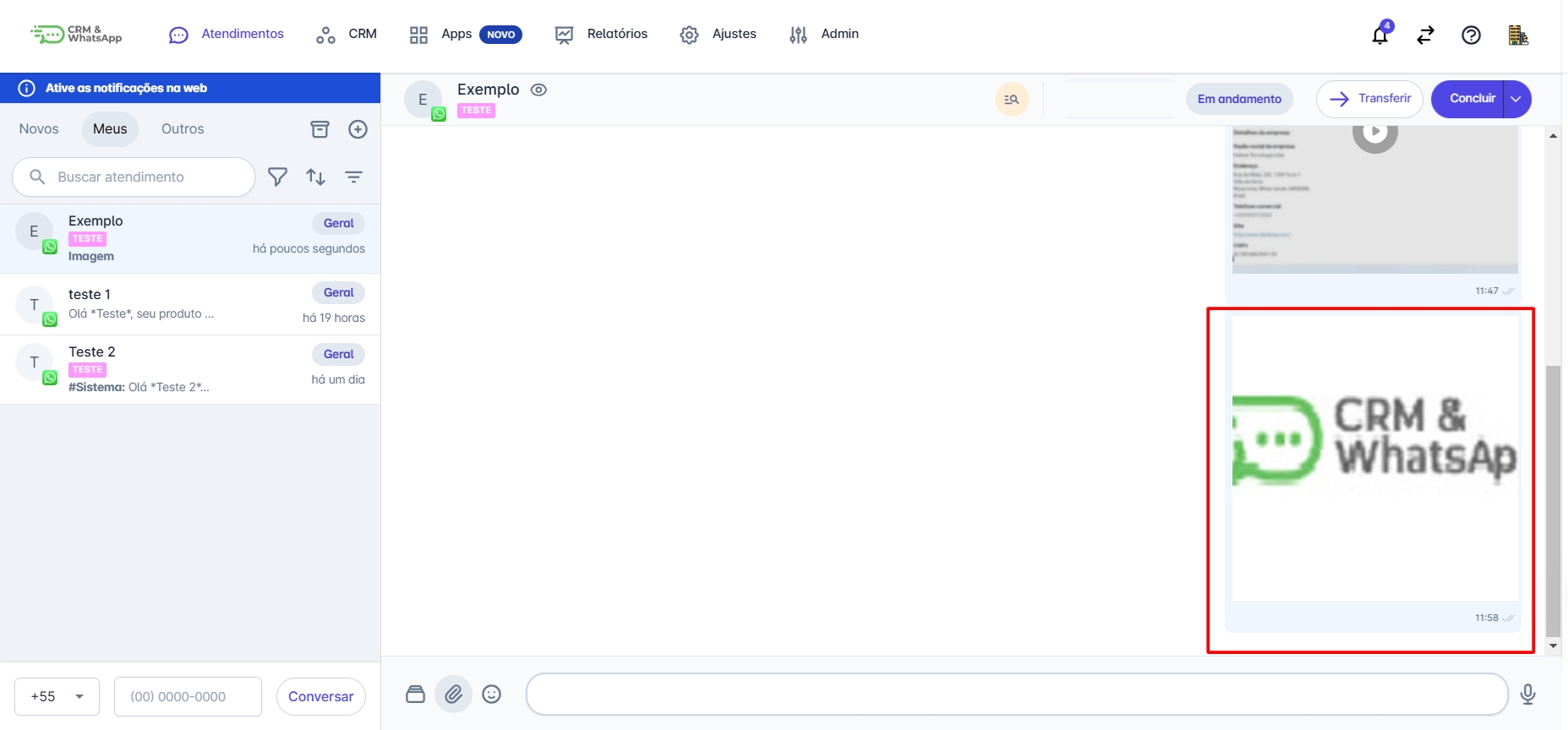
Task: Open Atendimentos menu
Action: pyautogui.click(x=227, y=34)
